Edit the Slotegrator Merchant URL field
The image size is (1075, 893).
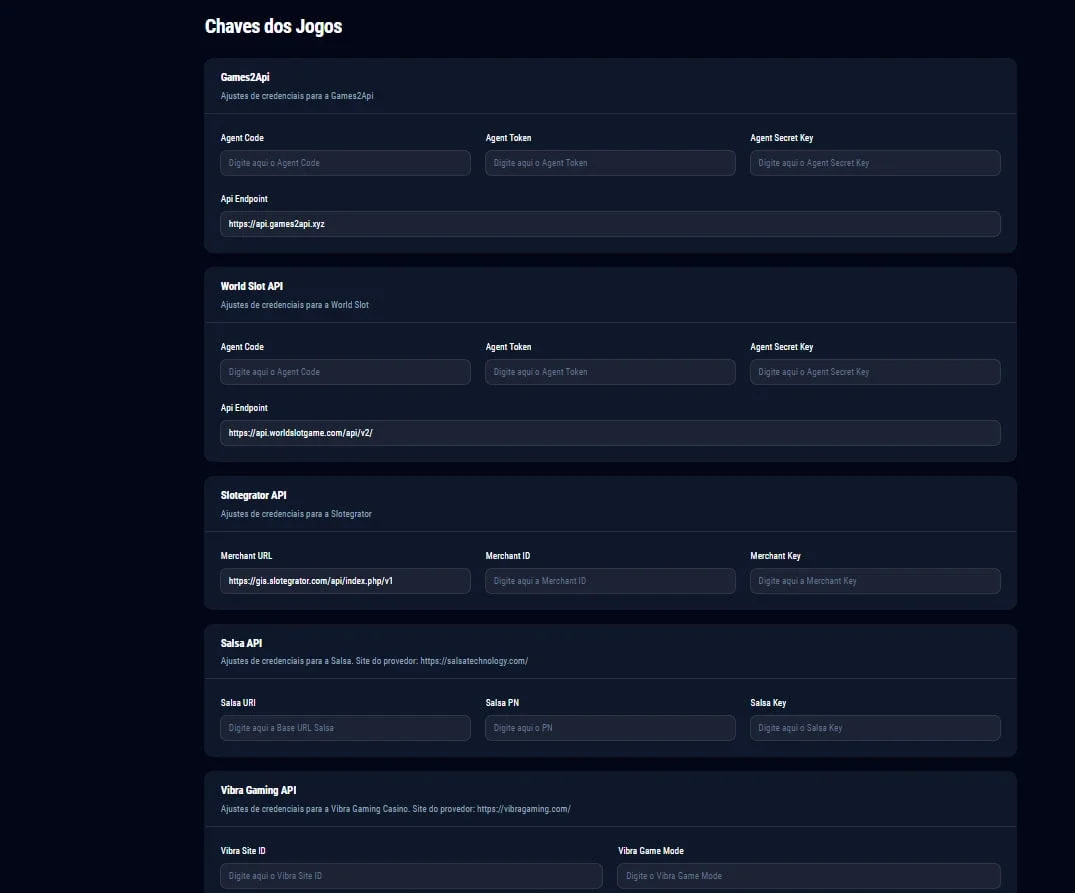point(345,581)
